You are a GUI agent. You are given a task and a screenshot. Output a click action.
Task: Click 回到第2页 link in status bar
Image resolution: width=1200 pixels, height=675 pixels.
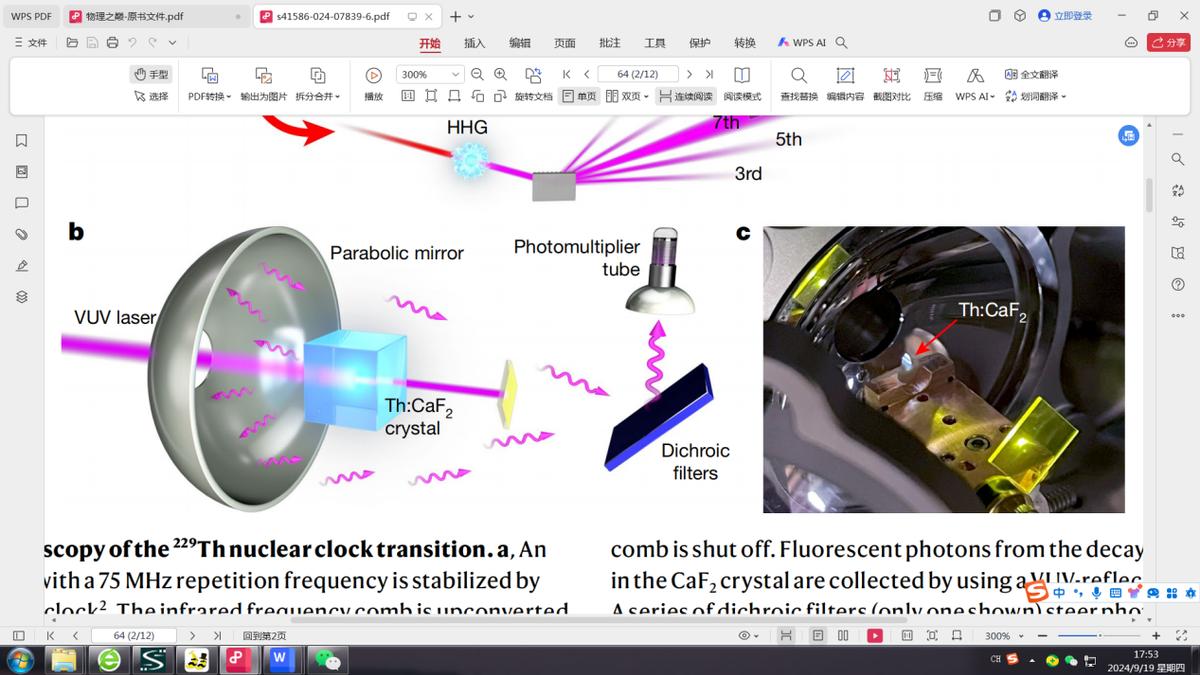click(x=264, y=636)
